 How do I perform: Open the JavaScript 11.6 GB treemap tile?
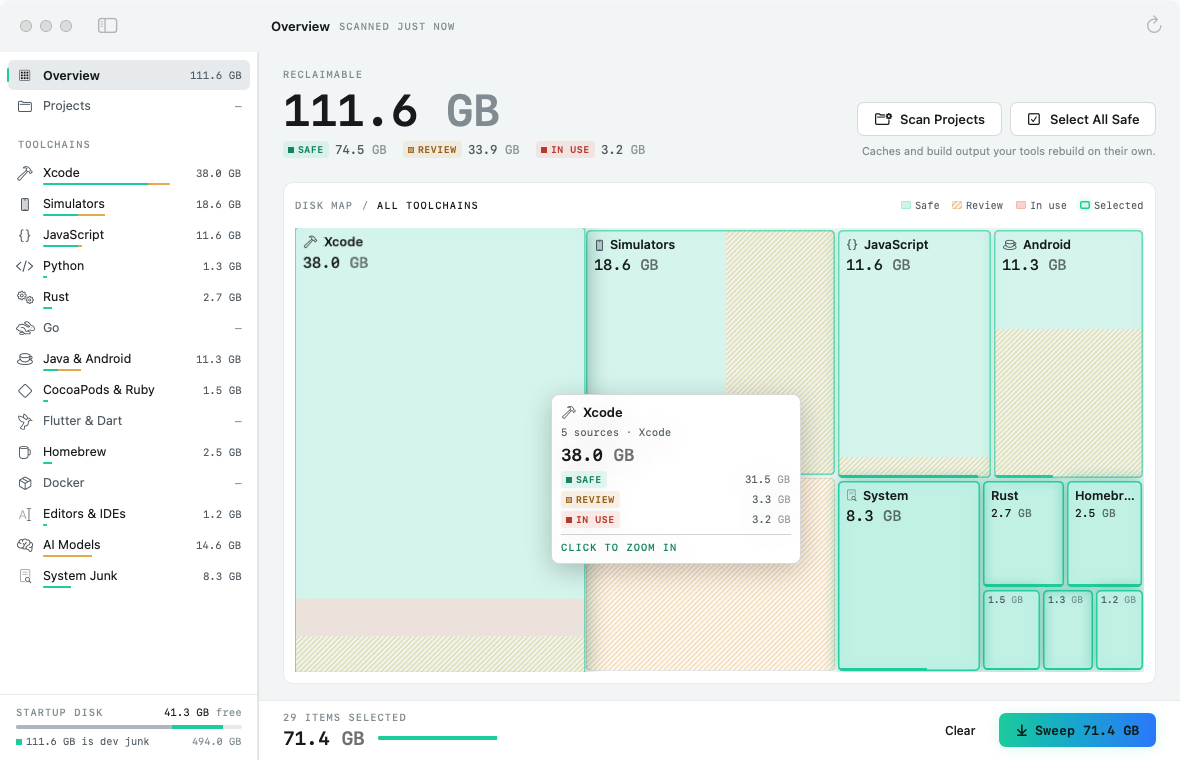[x=914, y=354]
